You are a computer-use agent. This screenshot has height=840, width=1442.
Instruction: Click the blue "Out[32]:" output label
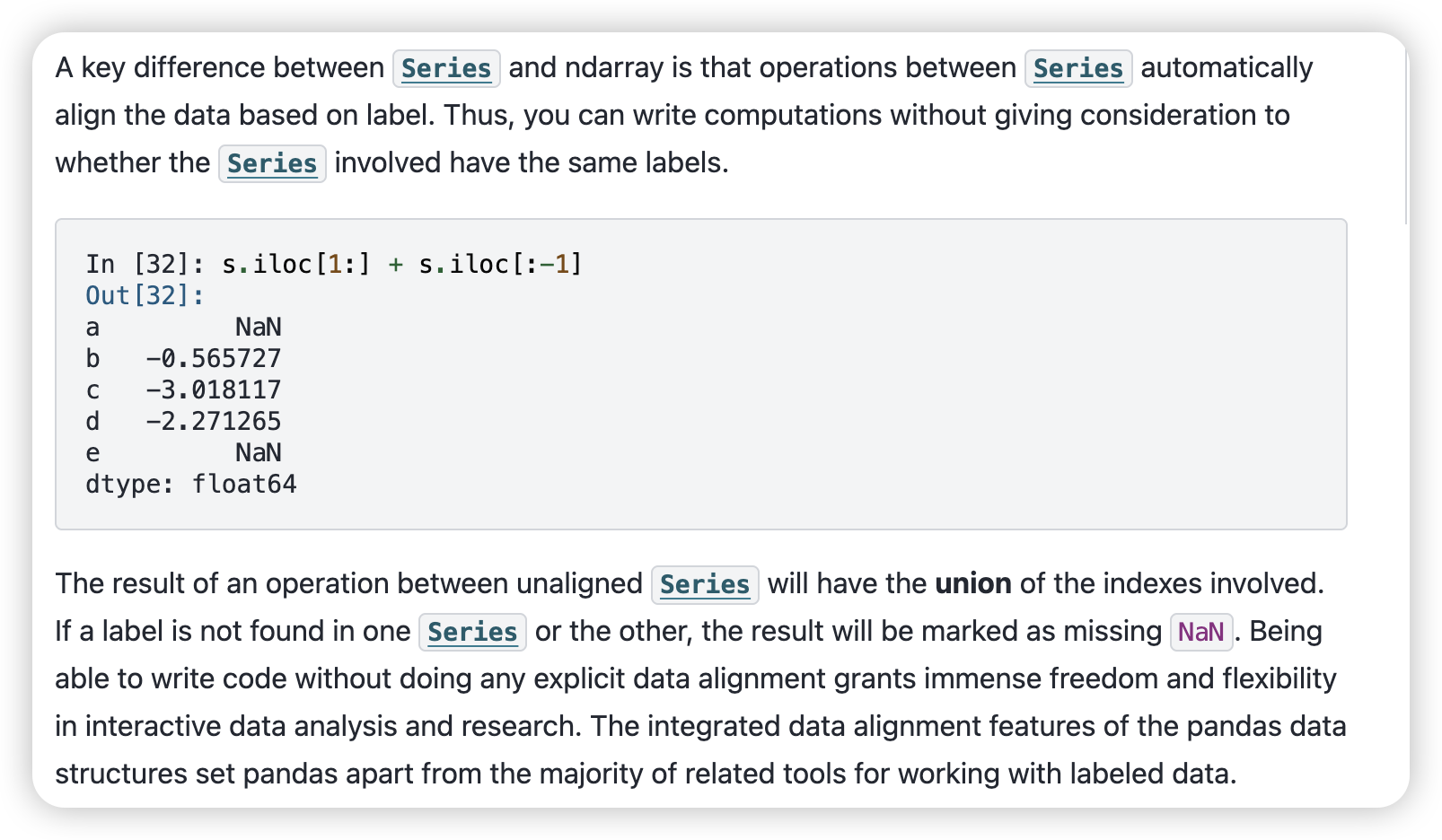pos(145,295)
